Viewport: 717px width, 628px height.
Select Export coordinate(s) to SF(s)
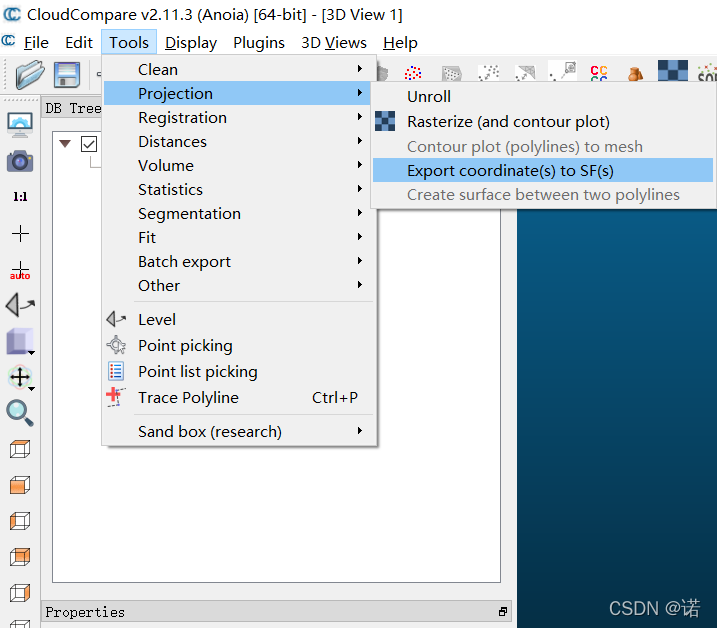(x=543, y=171)
